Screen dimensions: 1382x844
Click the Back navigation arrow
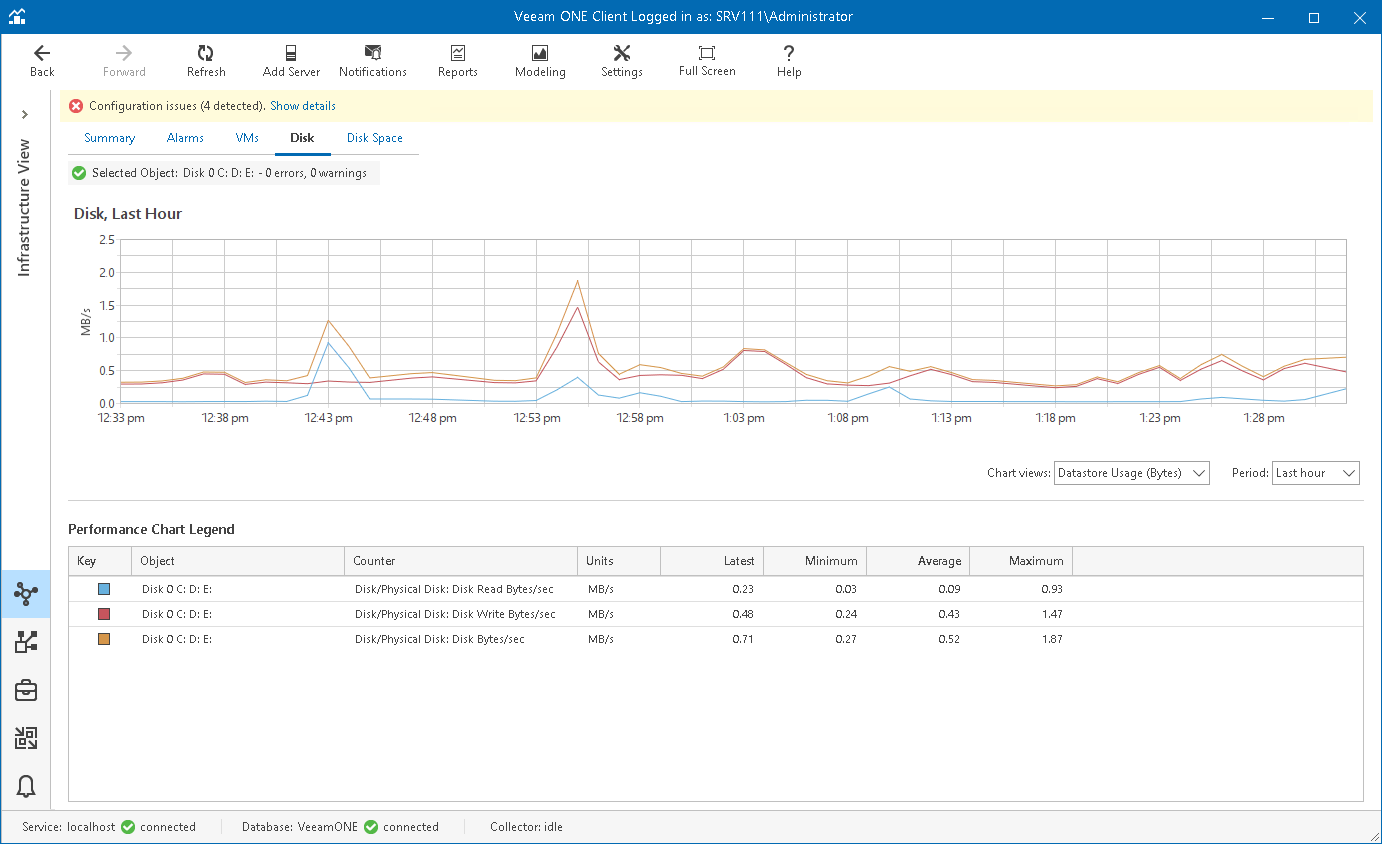(x=42, y=60)
